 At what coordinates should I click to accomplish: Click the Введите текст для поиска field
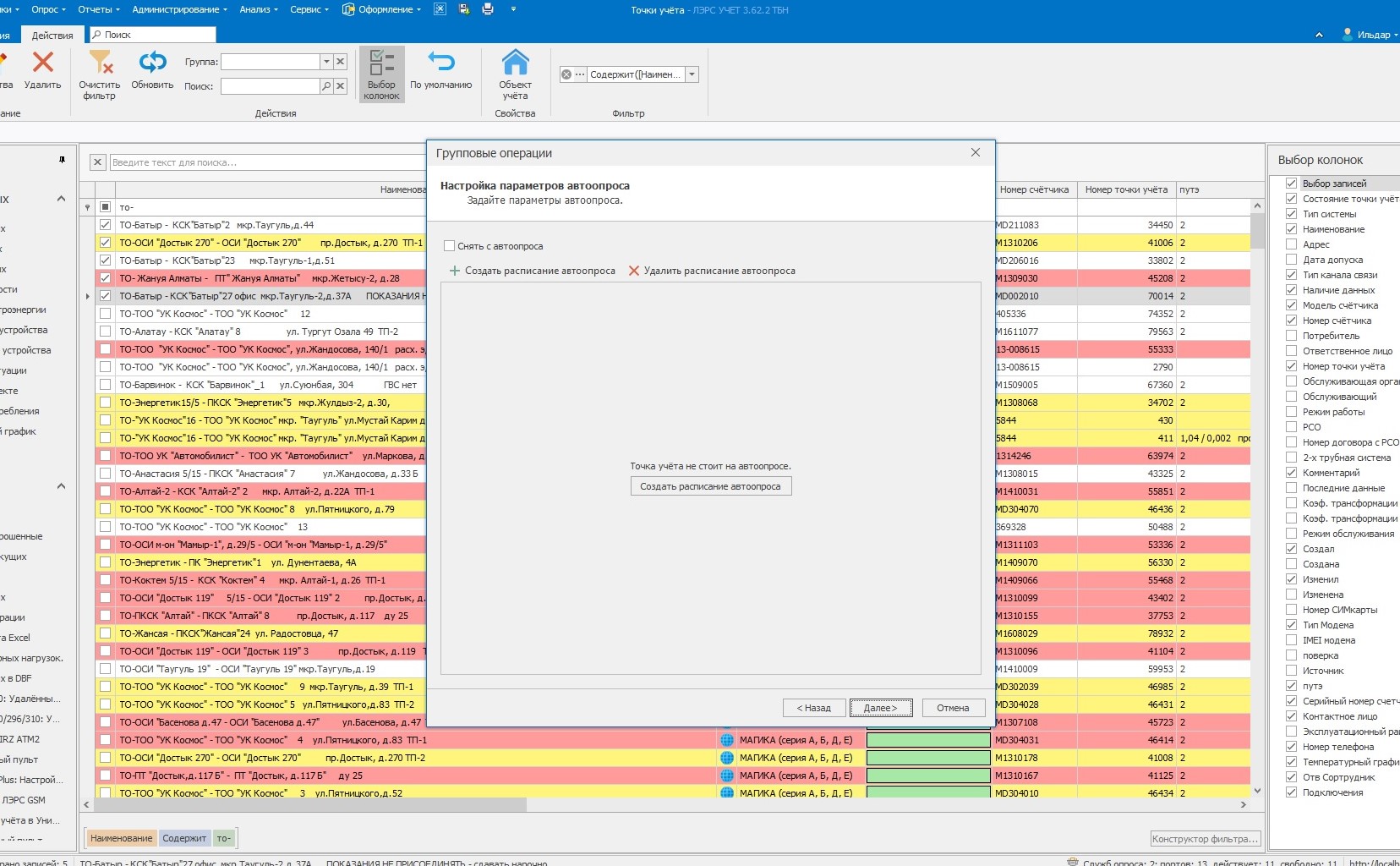coord(266,162)
